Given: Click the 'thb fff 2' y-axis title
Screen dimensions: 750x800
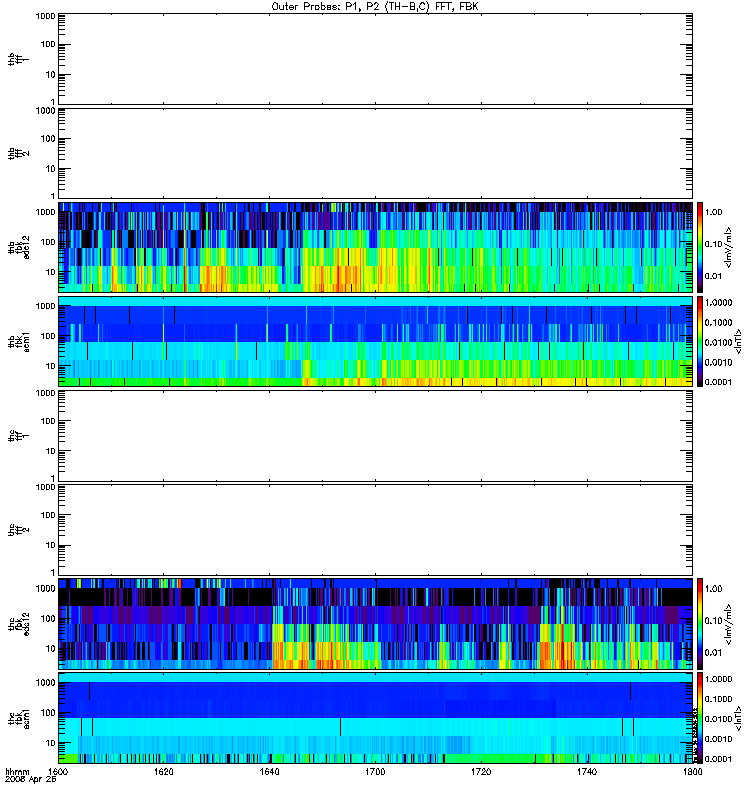Looking at the screenshot, I should pyautogui.click(x=18, y=153).
